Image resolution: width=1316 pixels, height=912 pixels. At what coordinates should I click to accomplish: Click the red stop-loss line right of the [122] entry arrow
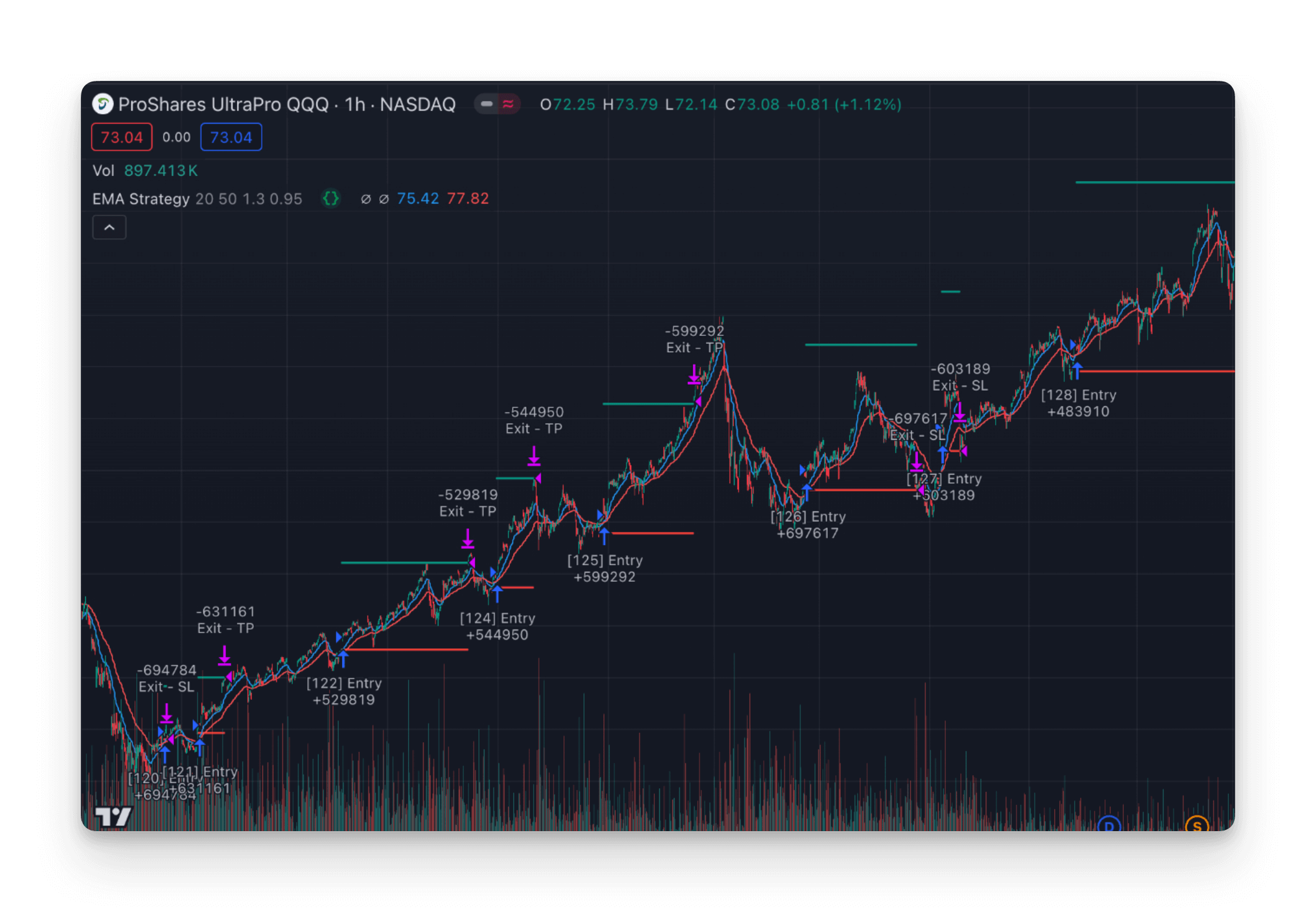pos(407,649)
